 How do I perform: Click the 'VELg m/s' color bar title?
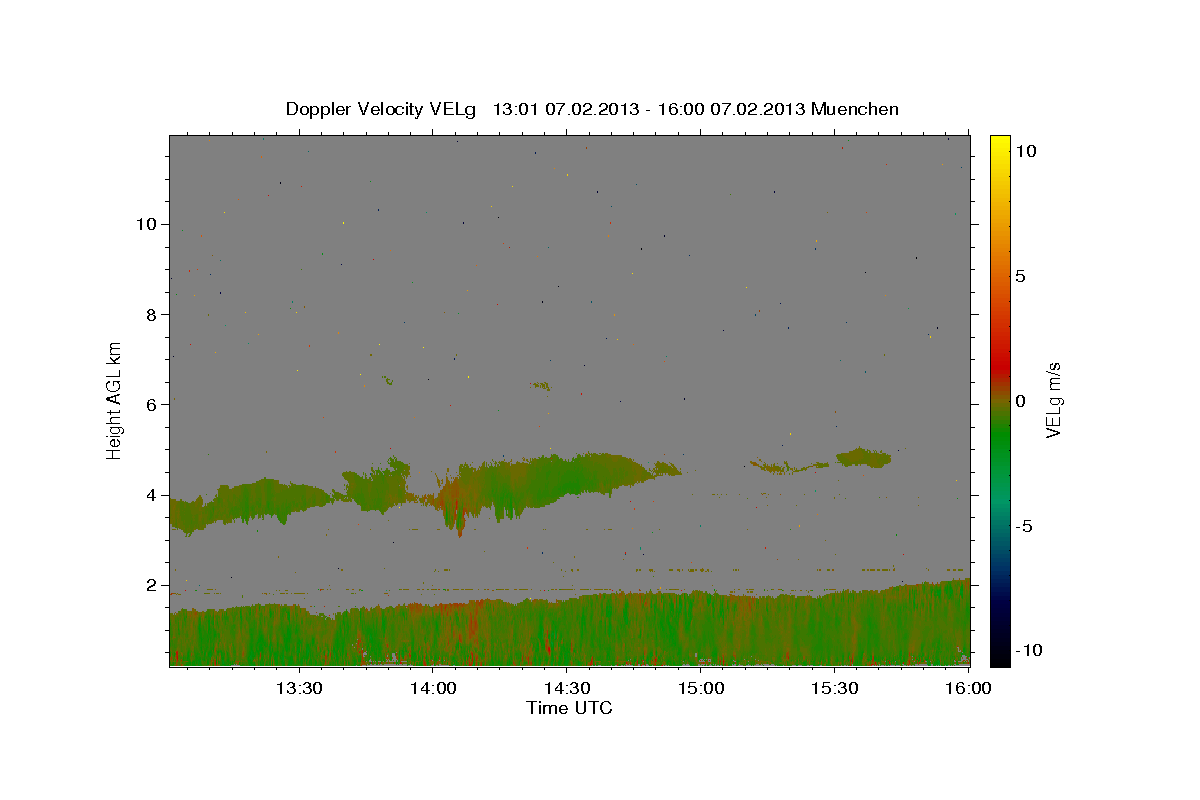click(x=1054, y=400)
